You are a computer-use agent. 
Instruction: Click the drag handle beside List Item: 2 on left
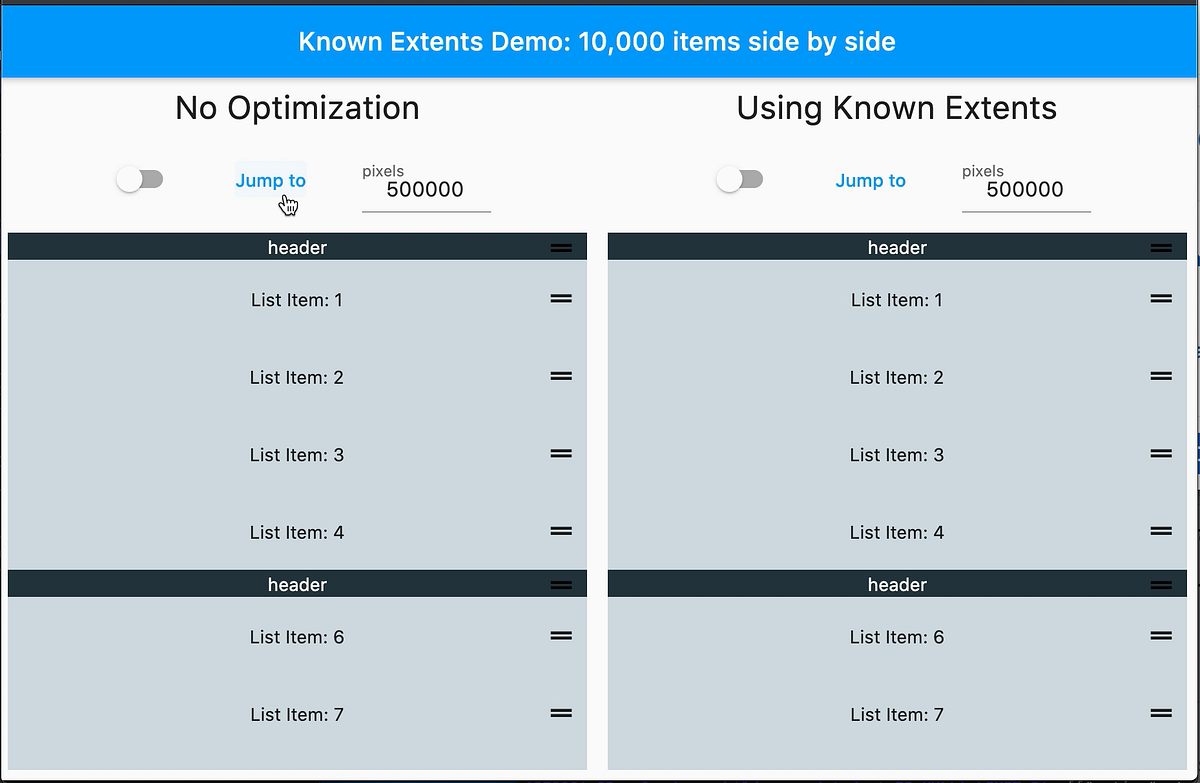(x=562, y=376)
